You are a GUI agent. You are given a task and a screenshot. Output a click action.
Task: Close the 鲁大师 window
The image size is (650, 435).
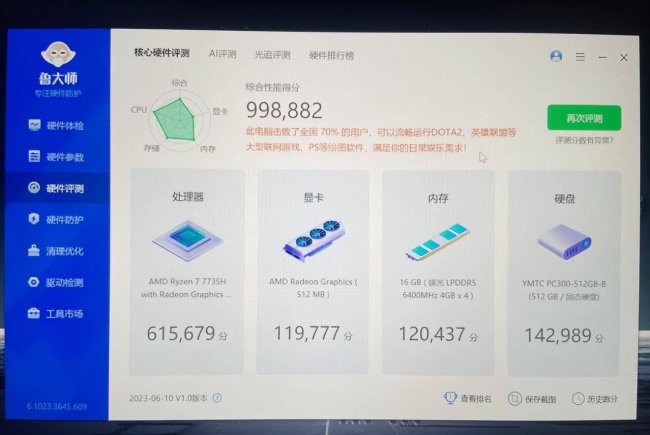pos(624,58)
